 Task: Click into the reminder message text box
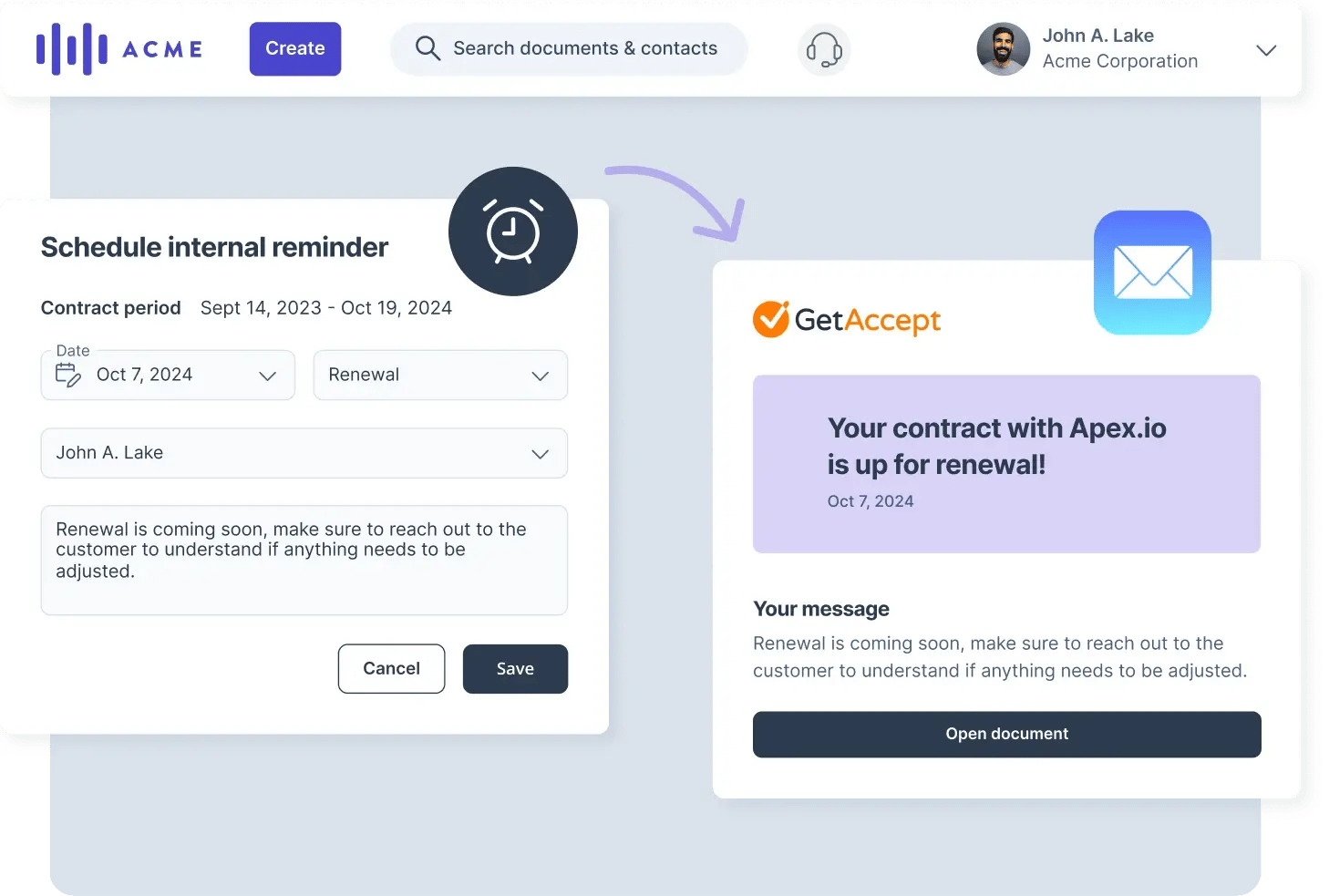[304, 560]
